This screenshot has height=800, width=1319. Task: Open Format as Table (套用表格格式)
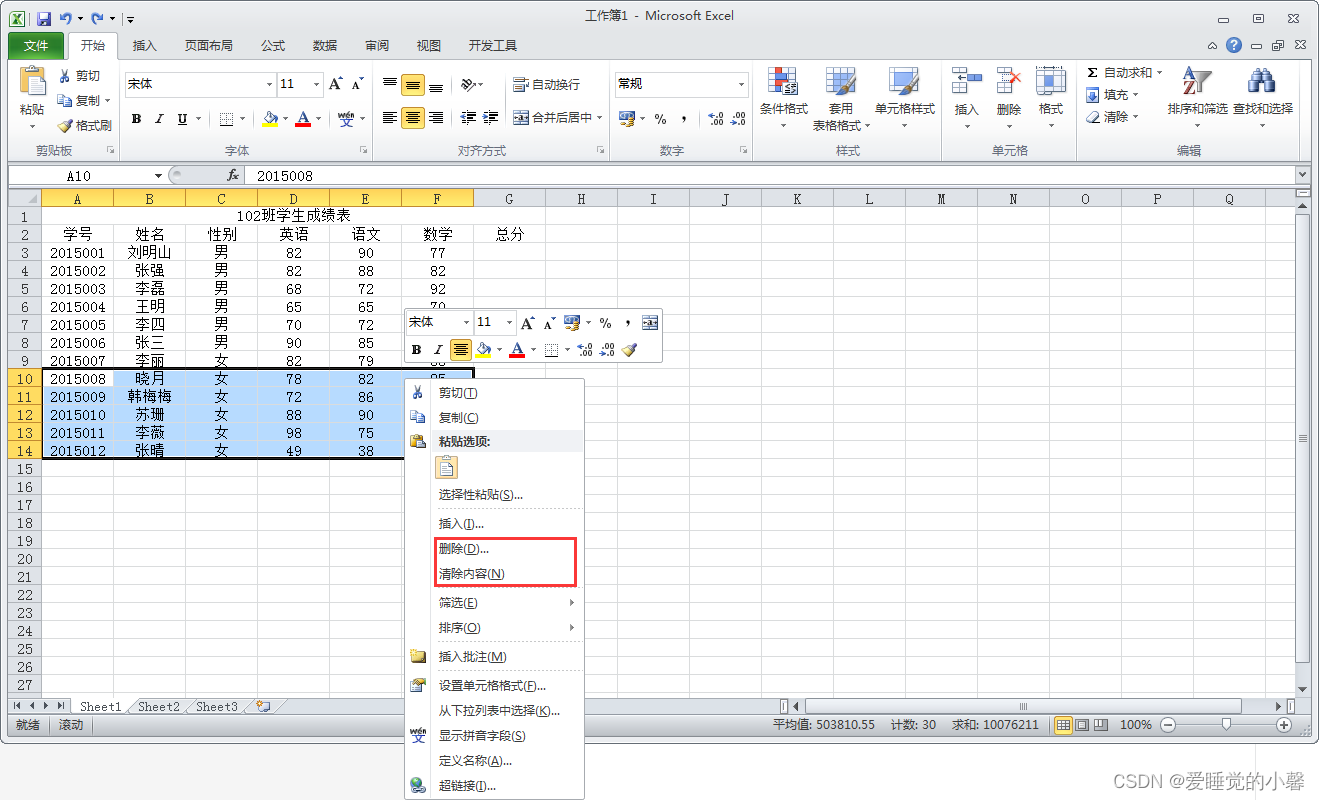click(x=841, y=100)
